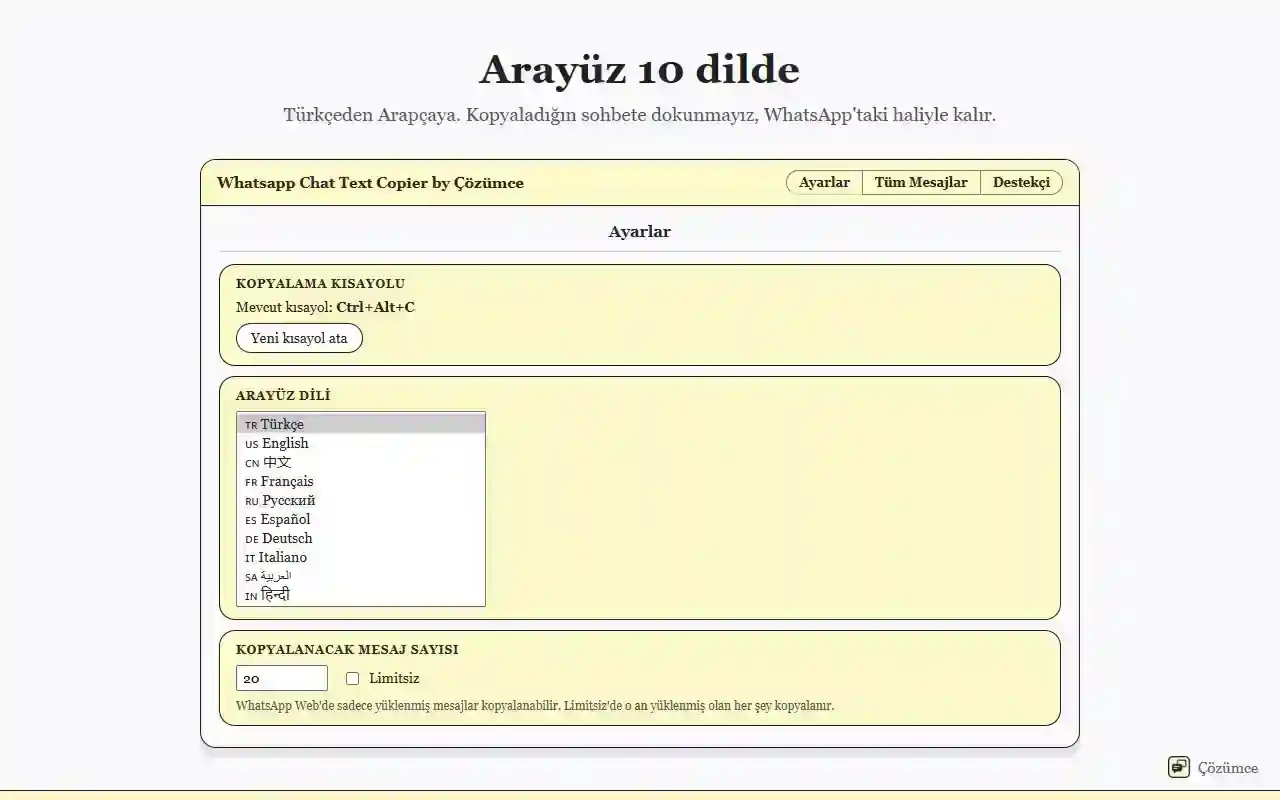Viewport: 1280px width, 800px height.
Task: Select Deutsch from the language list
Action: point(361,538)
